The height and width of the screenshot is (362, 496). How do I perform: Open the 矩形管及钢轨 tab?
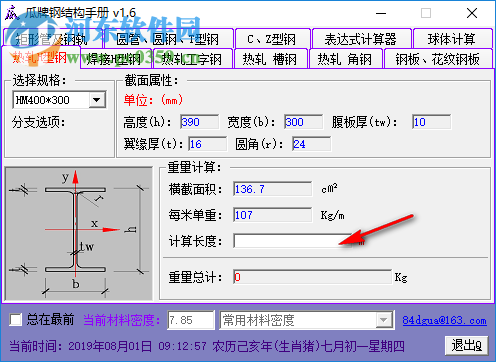pyautogui.click(x=53, y=39)
